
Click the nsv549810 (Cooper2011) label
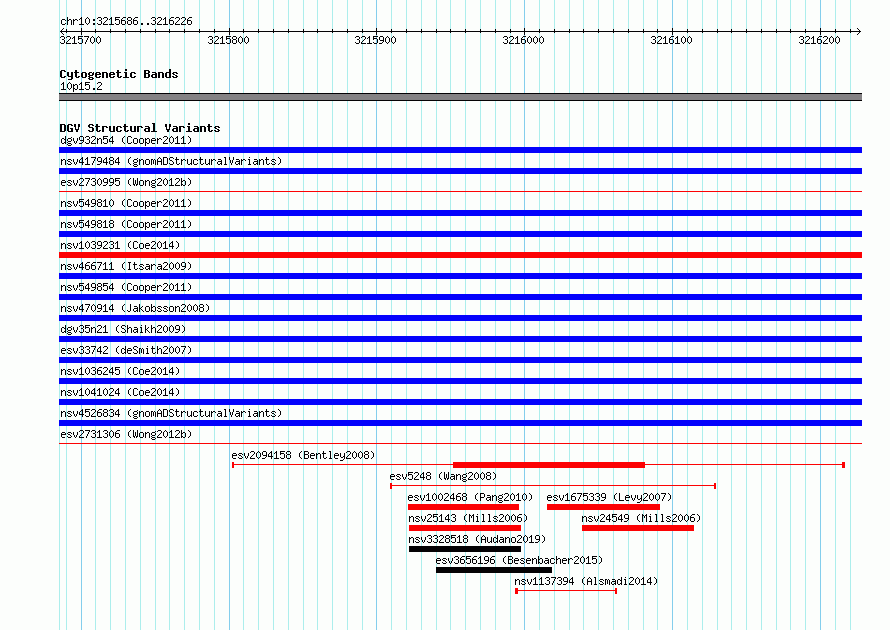[126, 203]
